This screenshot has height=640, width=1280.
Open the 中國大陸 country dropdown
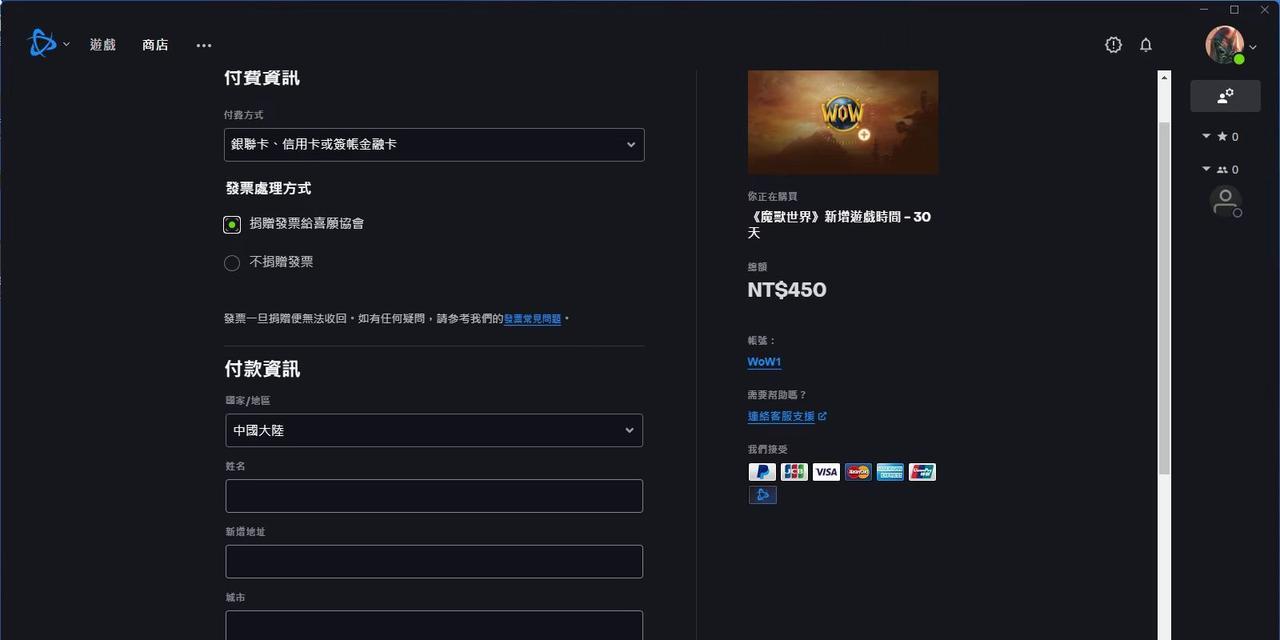[433, 430]
